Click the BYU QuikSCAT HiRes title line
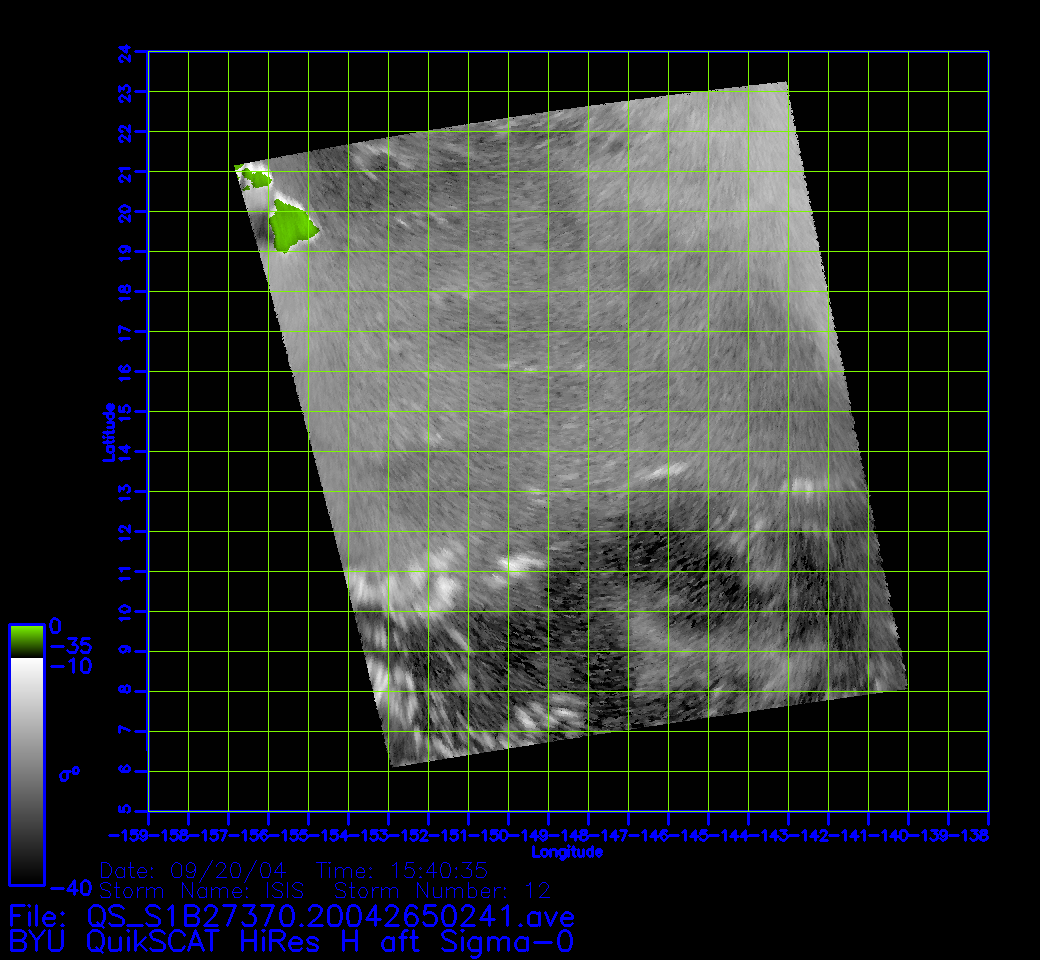This screenshot has height=960, width=1040. coord(291,941)
